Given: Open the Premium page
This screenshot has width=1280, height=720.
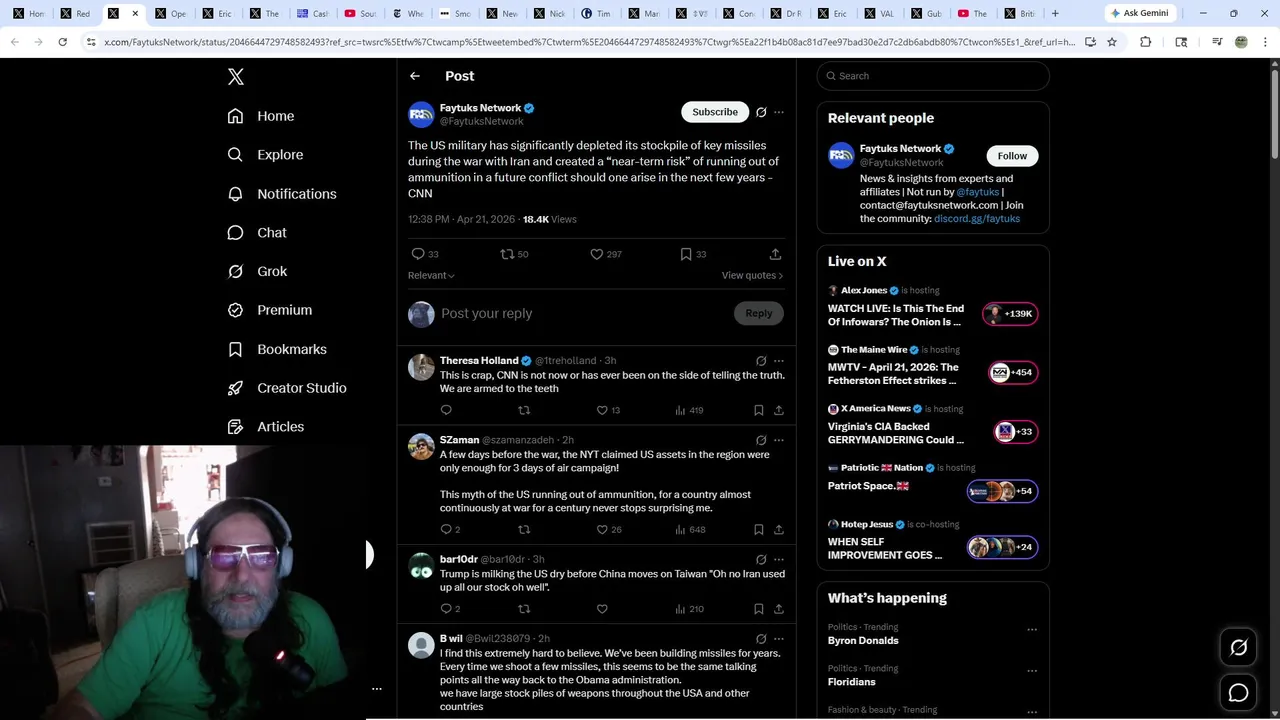Looking at the screenshot, I should 269,310.
